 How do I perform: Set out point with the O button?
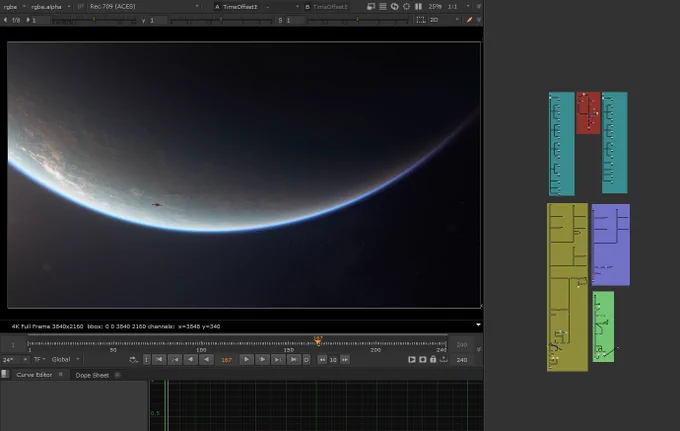pos(307,360)
